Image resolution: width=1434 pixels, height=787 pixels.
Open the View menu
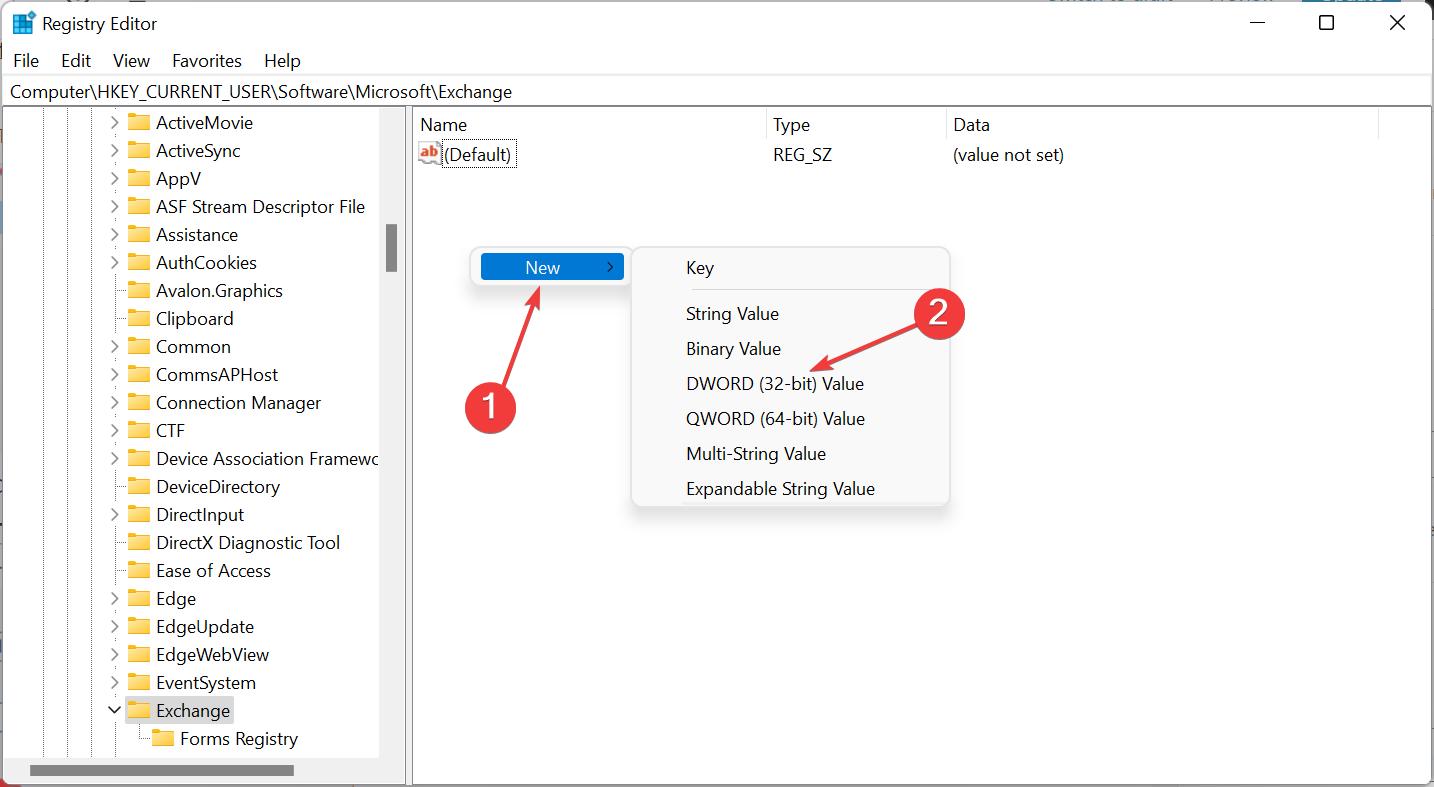tap(131, 61)
